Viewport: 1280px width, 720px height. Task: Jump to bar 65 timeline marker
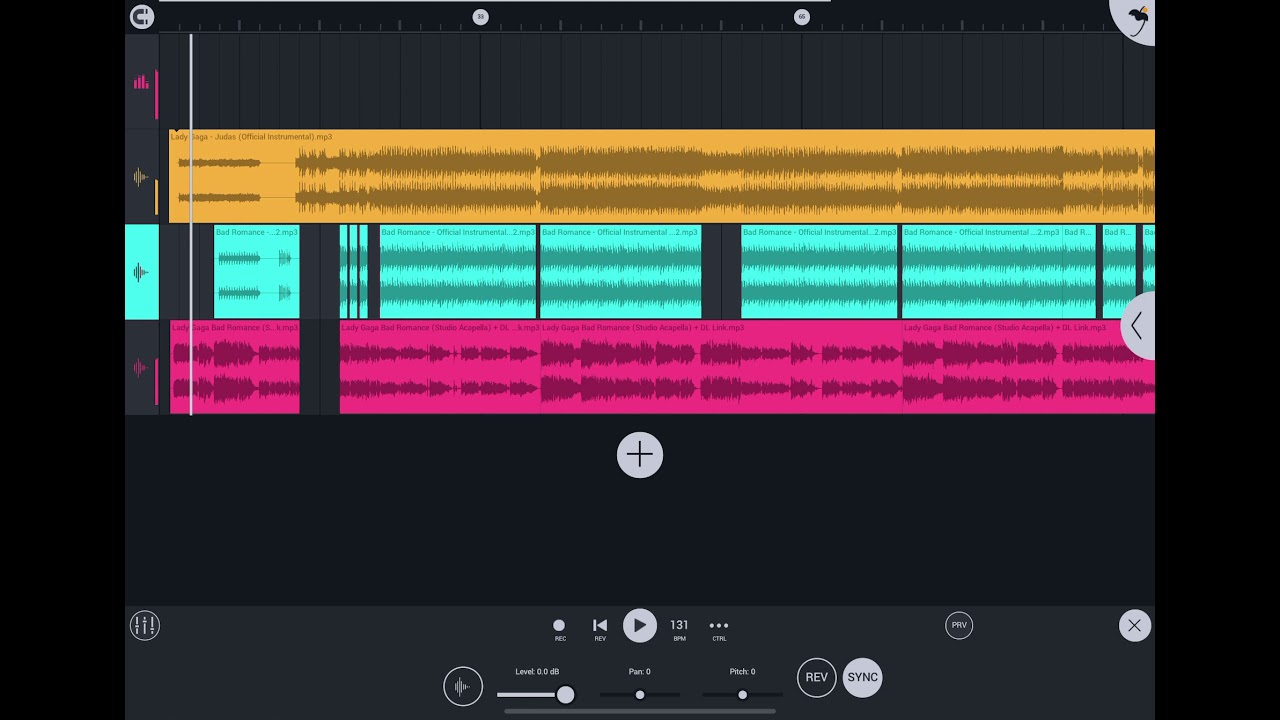[801, 16]
